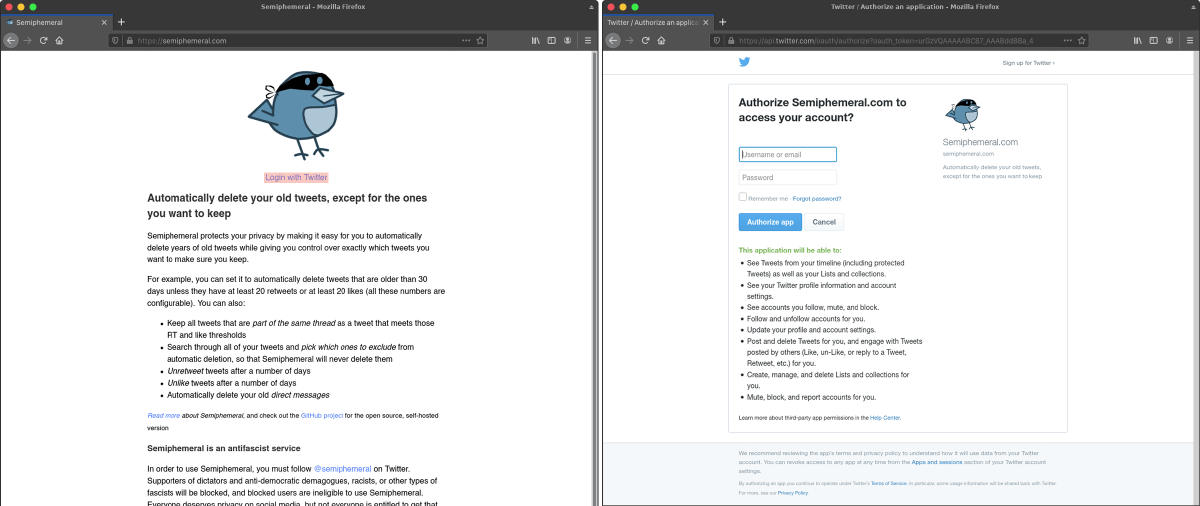Open tracking protection shield on semiphemeral.com
The width and height of the screenshot is (1200, 506).
pos(115,40)
